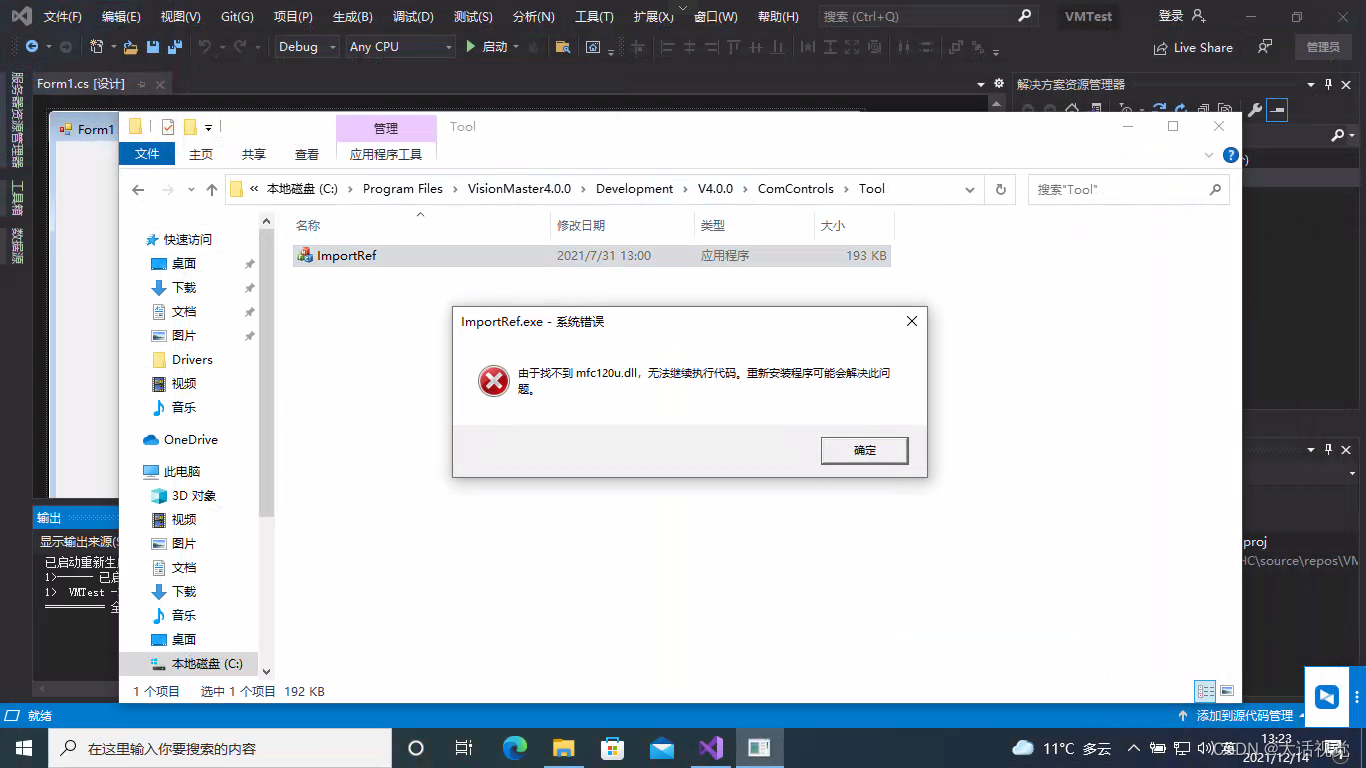Open the dropdown arrow next to 启动
The image size is (1366, 768).
(517, 47)
